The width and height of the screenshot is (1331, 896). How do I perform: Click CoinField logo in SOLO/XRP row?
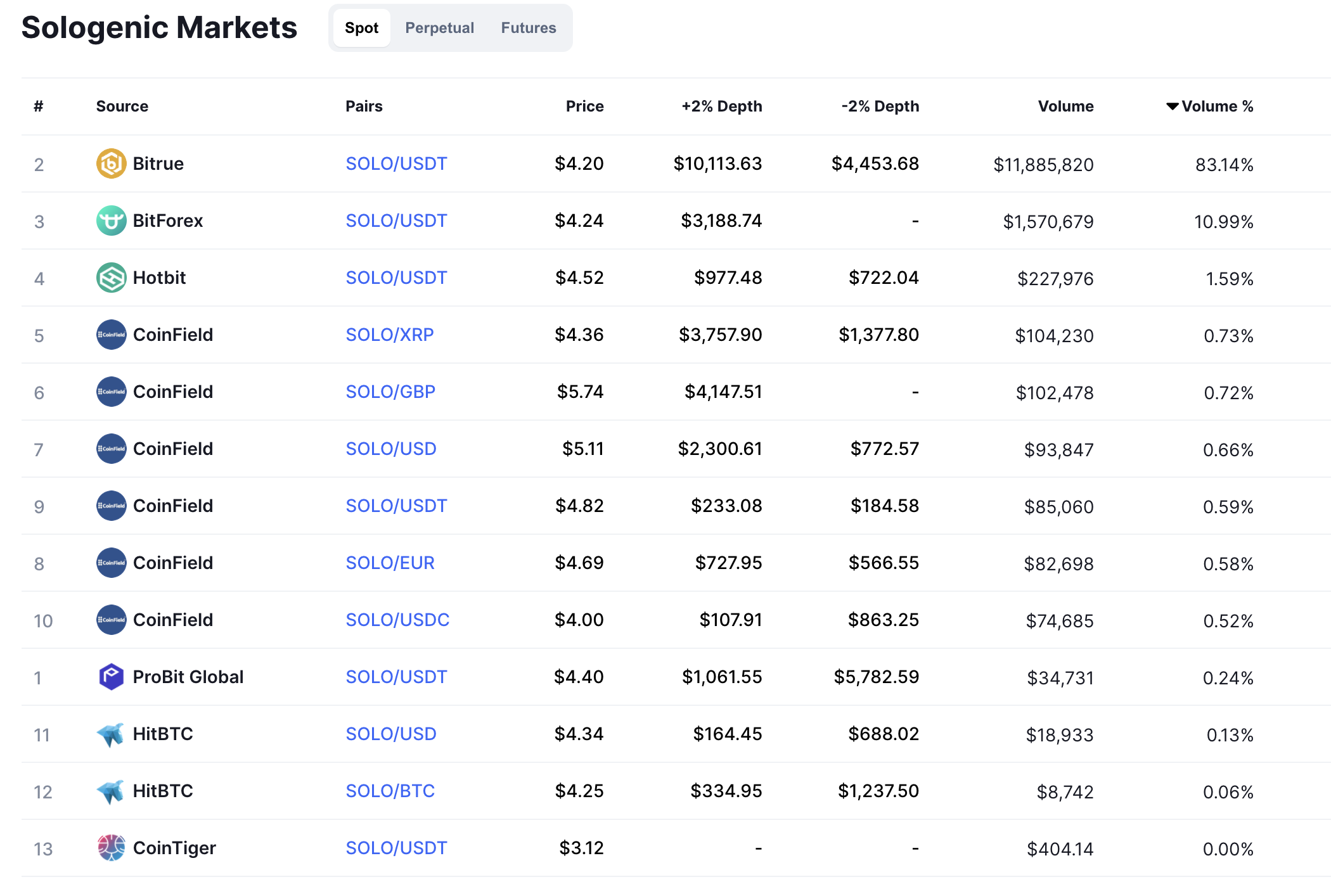tap(111, 335)
